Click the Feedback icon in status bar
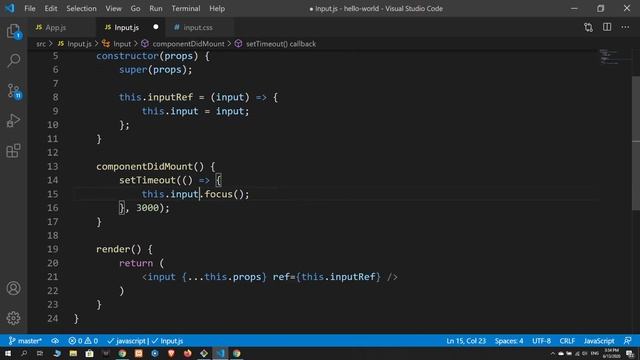Image resolution: width=640 pixels, height=360 pixels. (x=628, y=341)
